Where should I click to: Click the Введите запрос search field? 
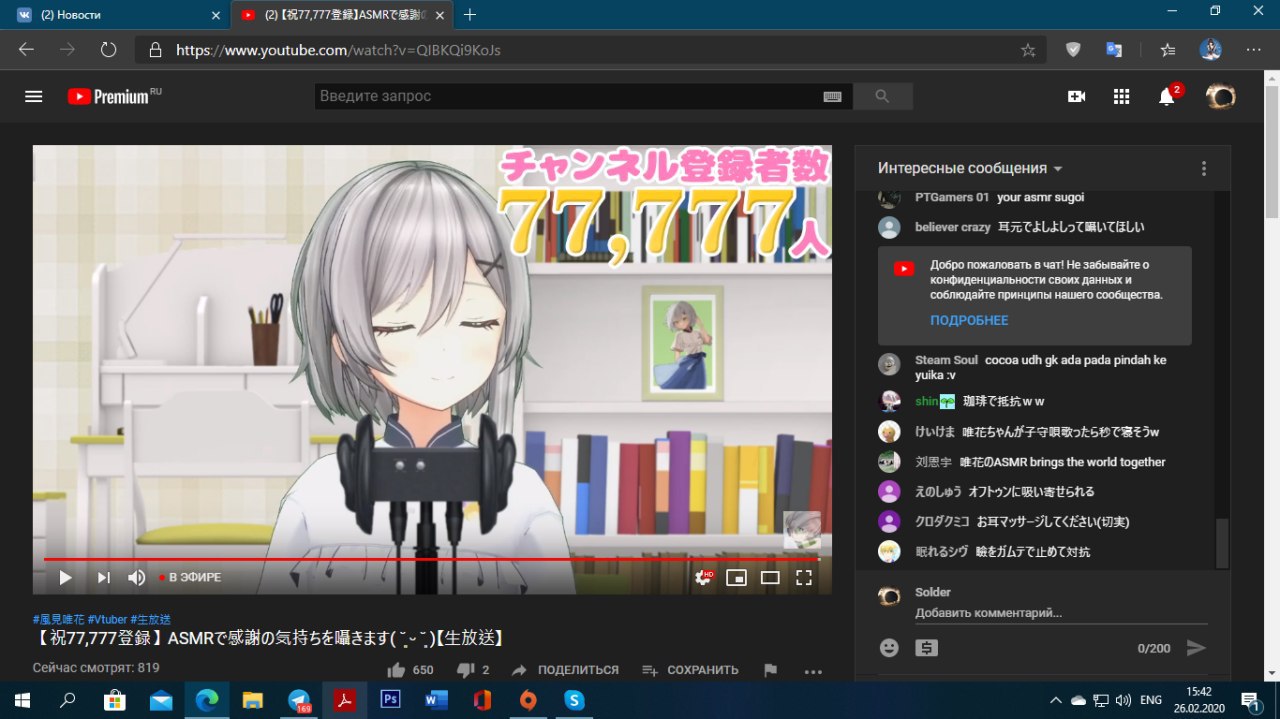(568, 96)
